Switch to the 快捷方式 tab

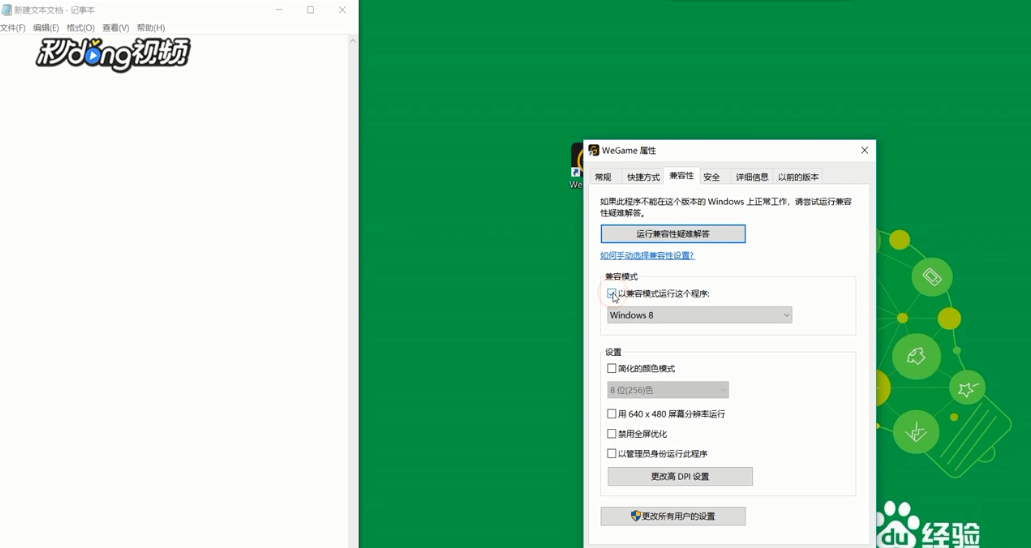coord(643,177)
